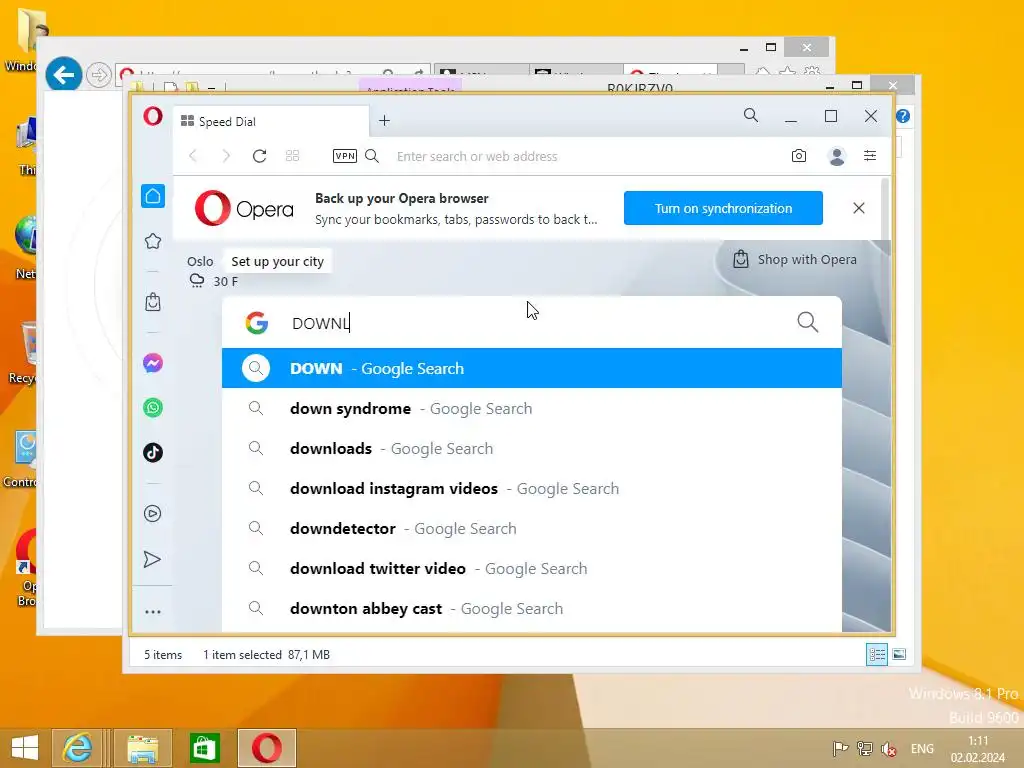Click the Opera taskbar button
This screenshot has width=1024, height=768.
click(x=266, y=748)
